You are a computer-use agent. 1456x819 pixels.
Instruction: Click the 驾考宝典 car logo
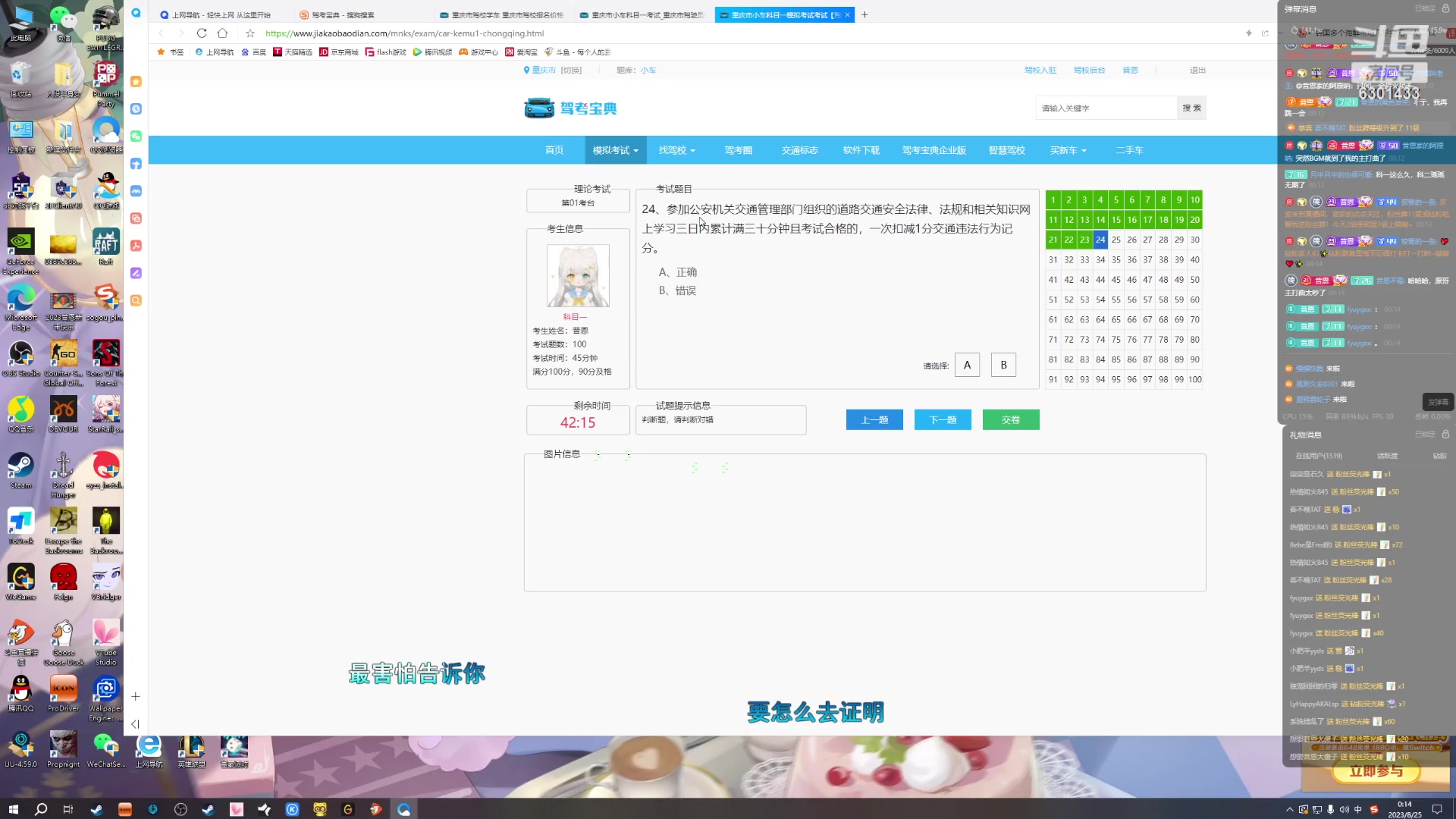539,108
